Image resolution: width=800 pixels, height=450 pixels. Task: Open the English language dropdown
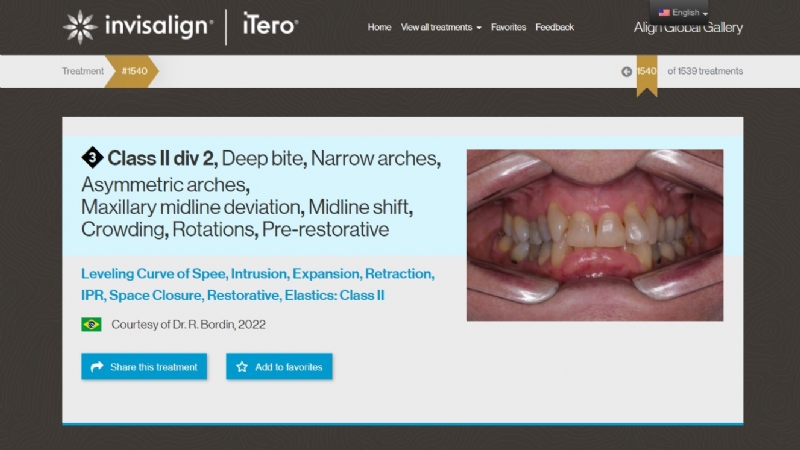(x=683, y=13)
